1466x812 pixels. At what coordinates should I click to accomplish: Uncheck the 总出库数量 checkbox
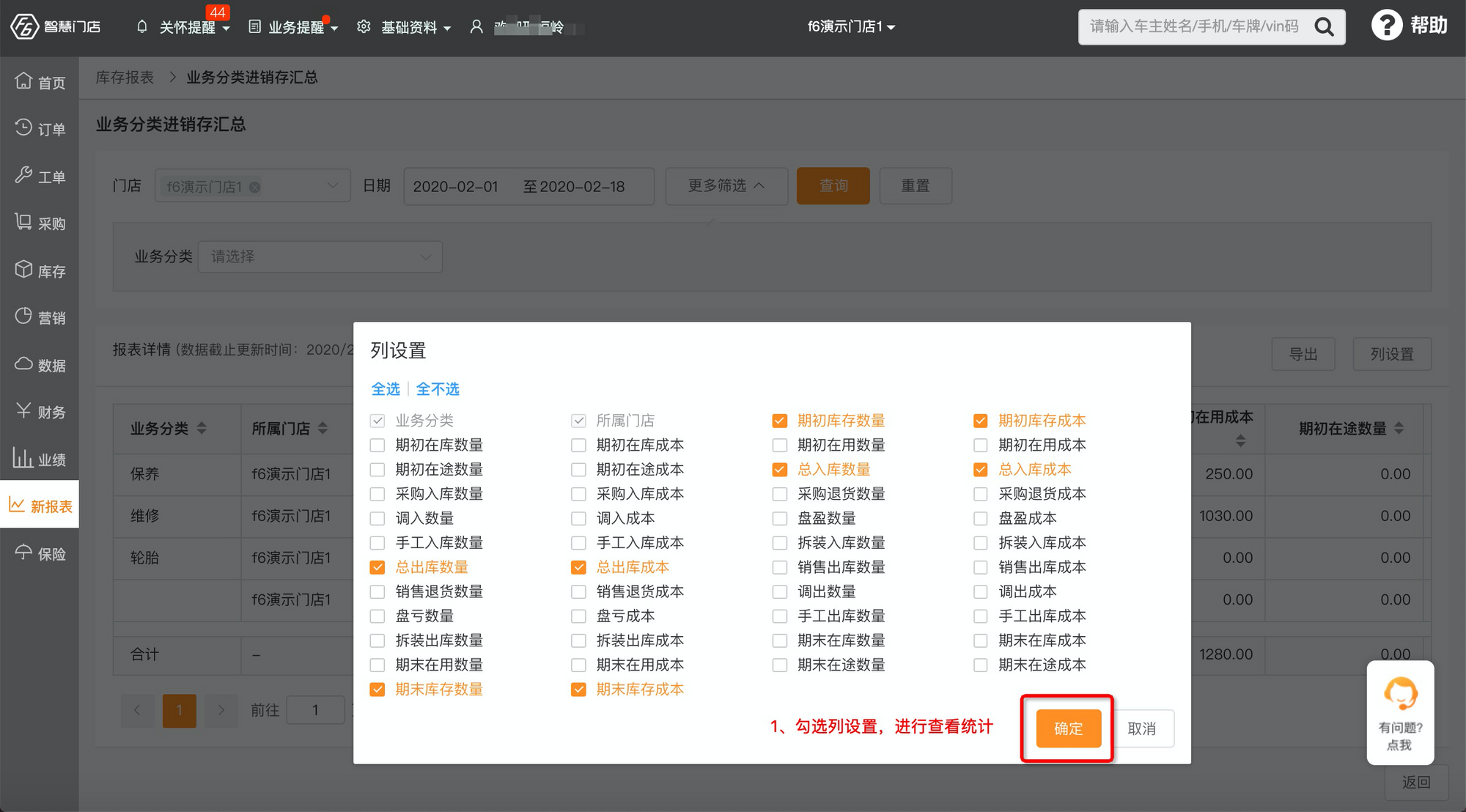click(x=377, y=567)
